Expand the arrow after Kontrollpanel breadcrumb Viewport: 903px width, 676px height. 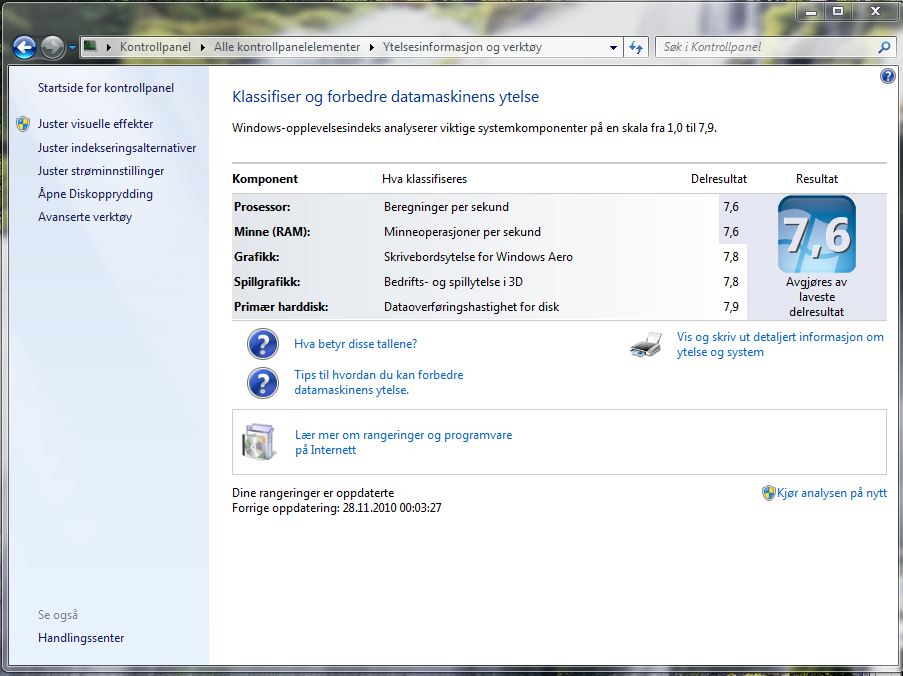203,47
